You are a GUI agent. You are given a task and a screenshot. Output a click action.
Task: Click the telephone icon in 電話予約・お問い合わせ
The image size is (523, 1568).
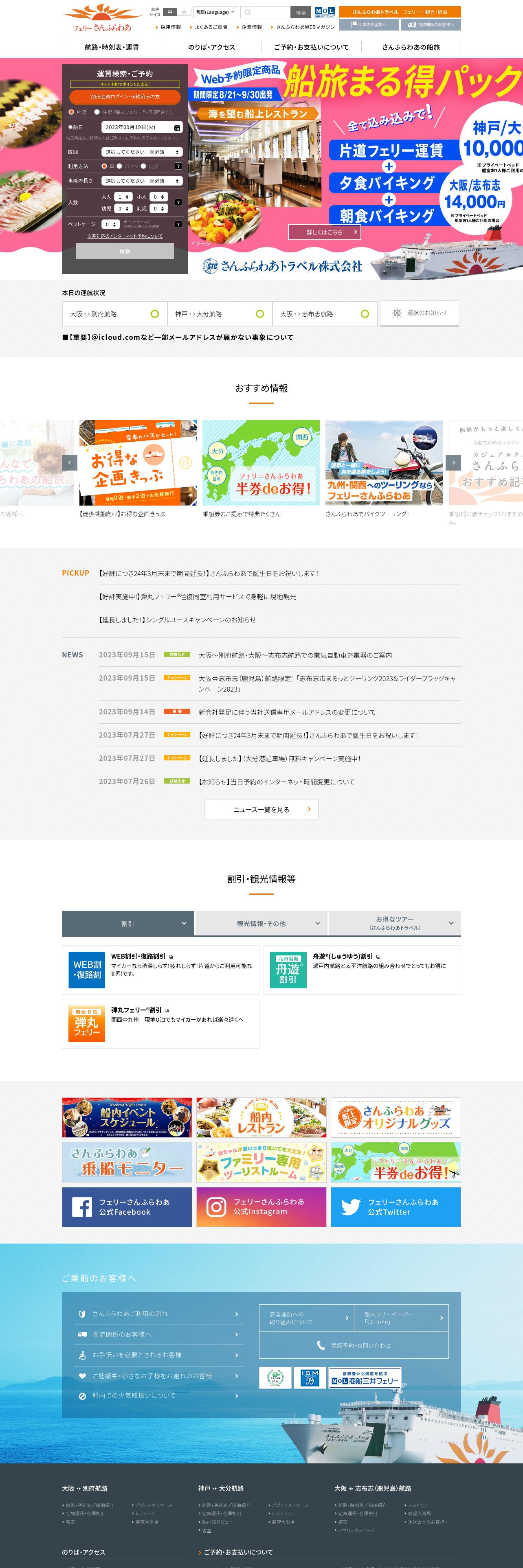point(321,1345)
